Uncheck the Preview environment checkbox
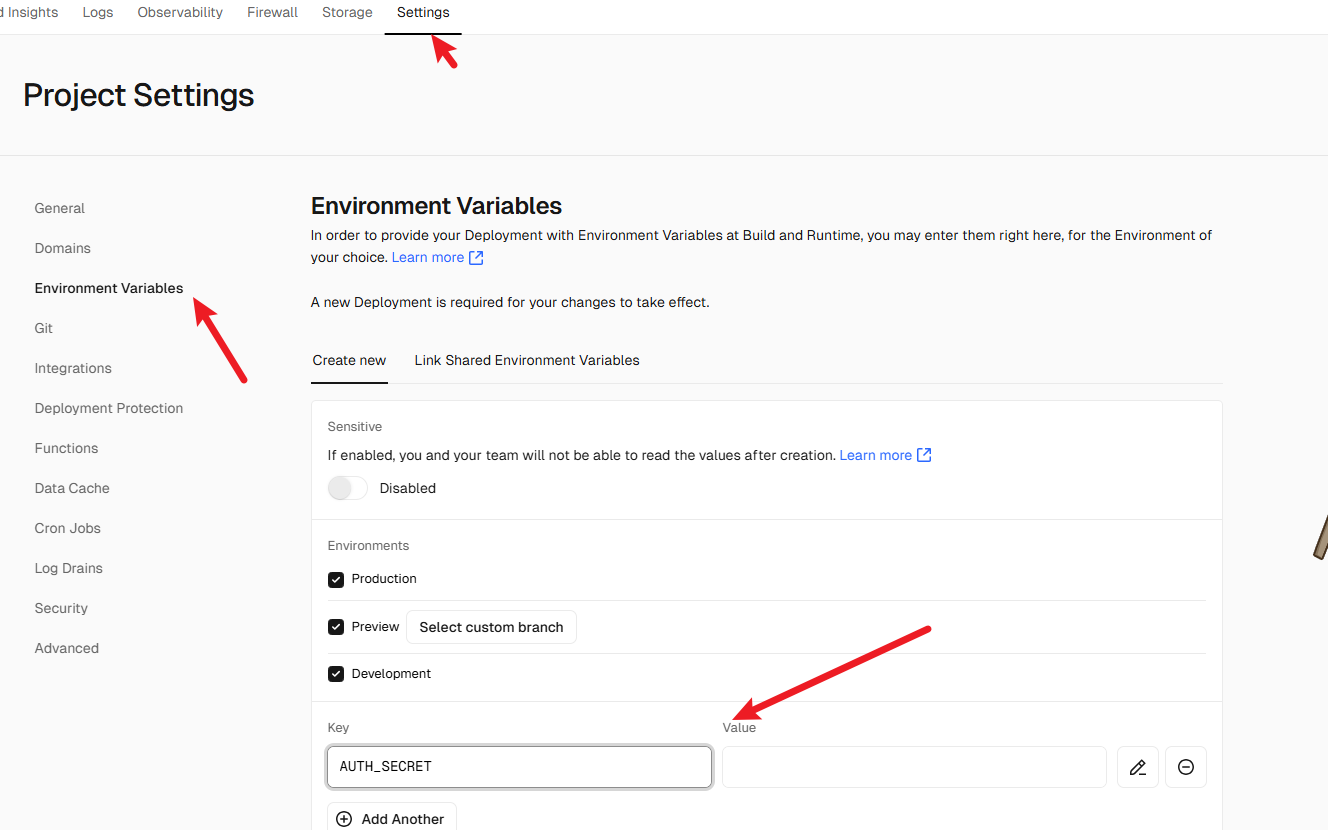Viewport: 1328px width, 830px height. point(336,627)
